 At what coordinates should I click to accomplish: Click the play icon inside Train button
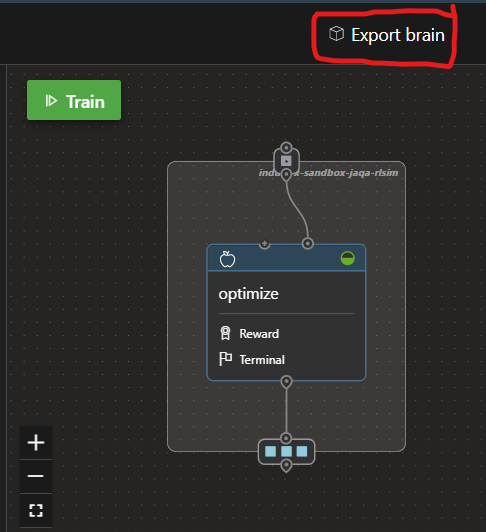point(51,101)
